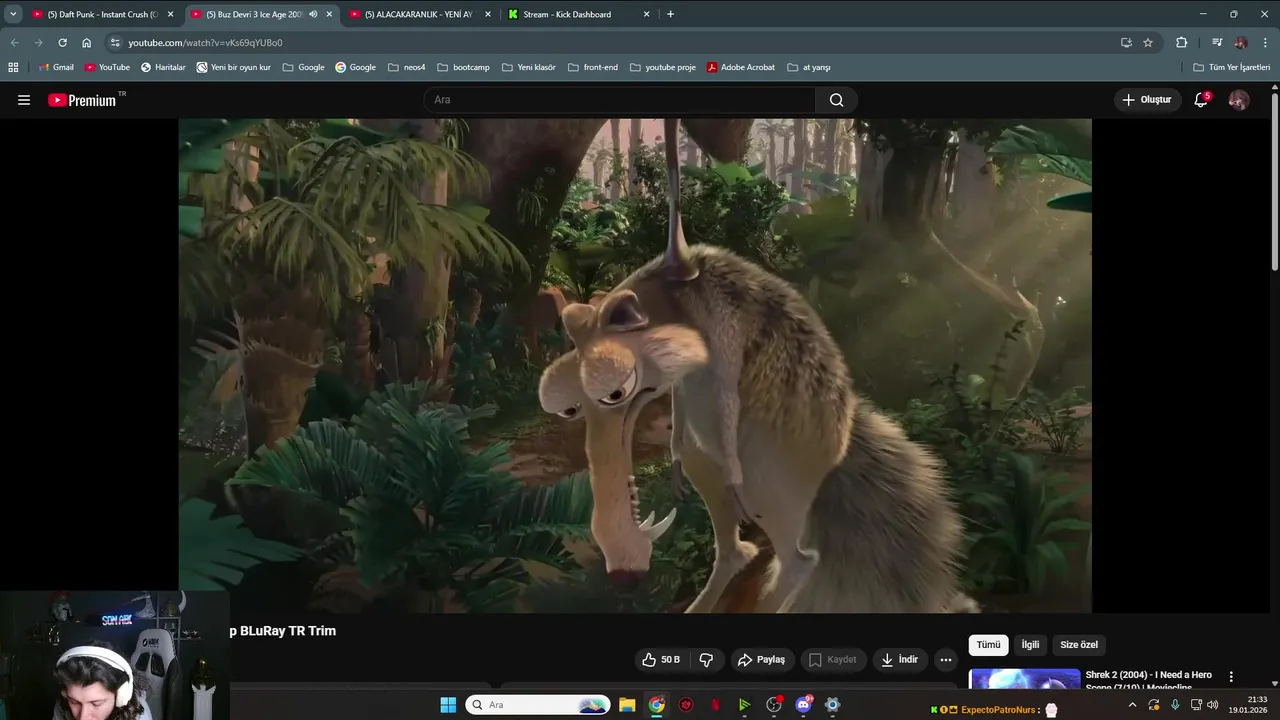This screenshot has height=720, width=1280.
Task: Open Chrome profile avatar
Action: (1241, 43)
